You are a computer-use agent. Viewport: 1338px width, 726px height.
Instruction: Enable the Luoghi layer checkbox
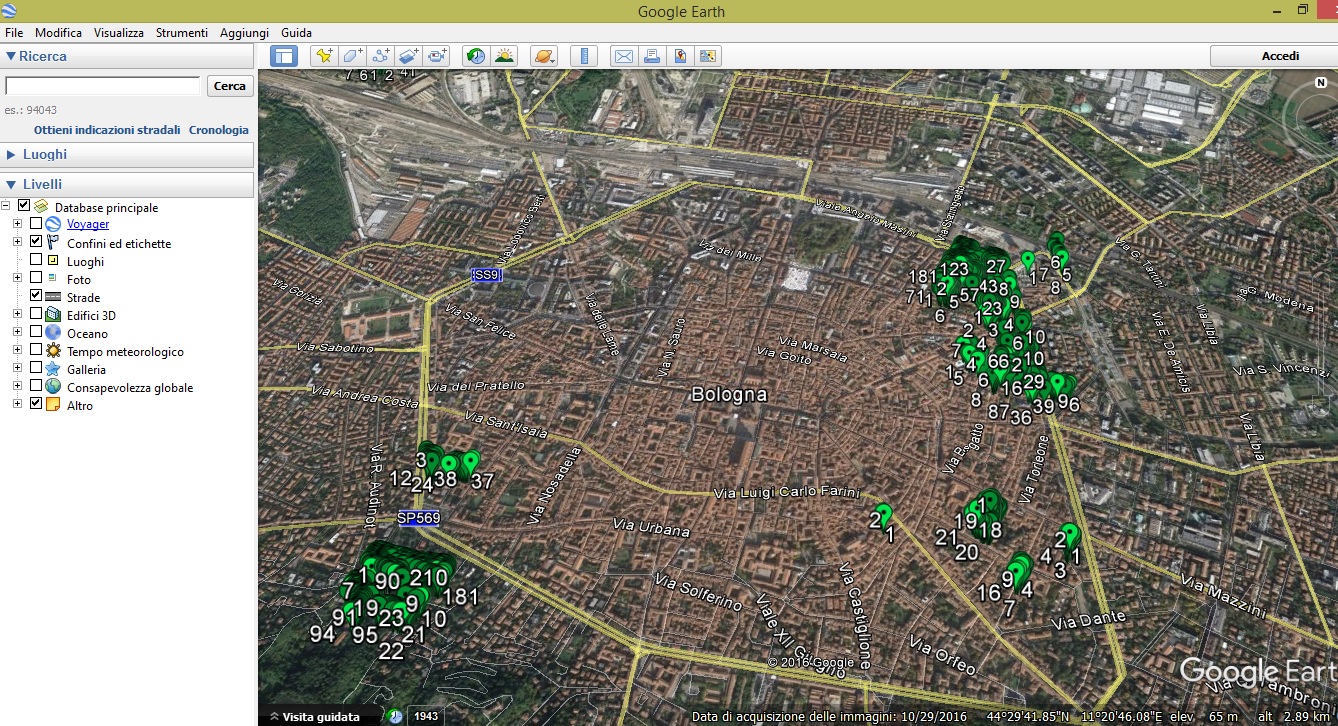click(x=36, y=260)
